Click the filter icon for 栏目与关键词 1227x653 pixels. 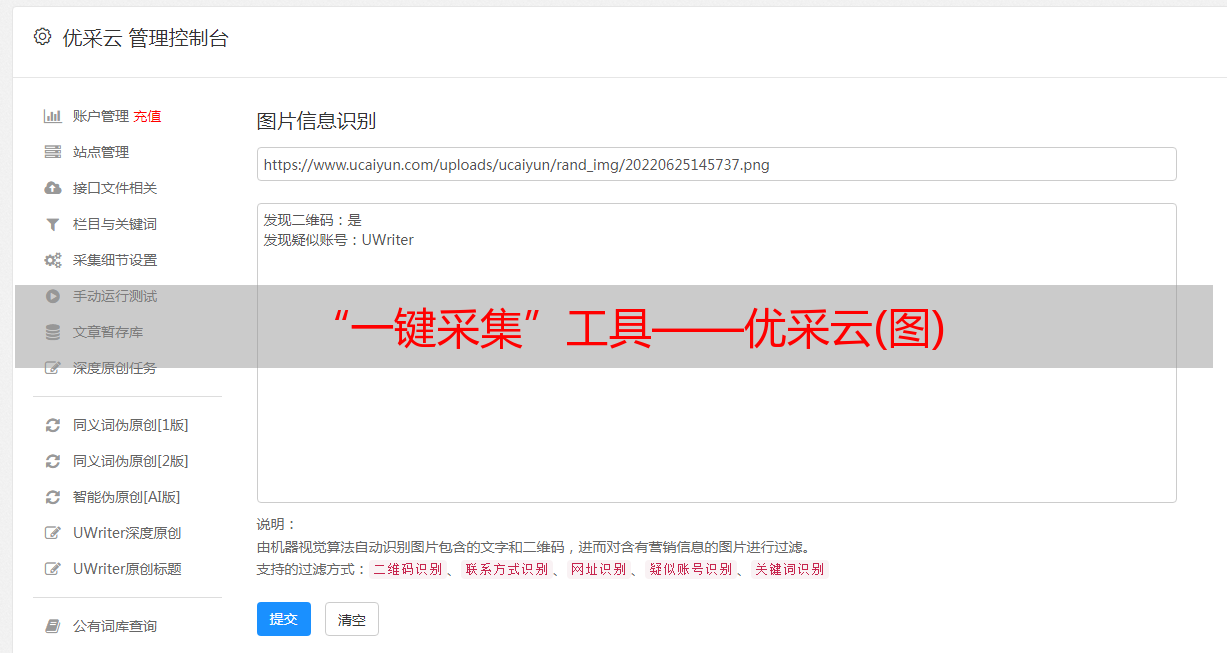click(53, 224)
